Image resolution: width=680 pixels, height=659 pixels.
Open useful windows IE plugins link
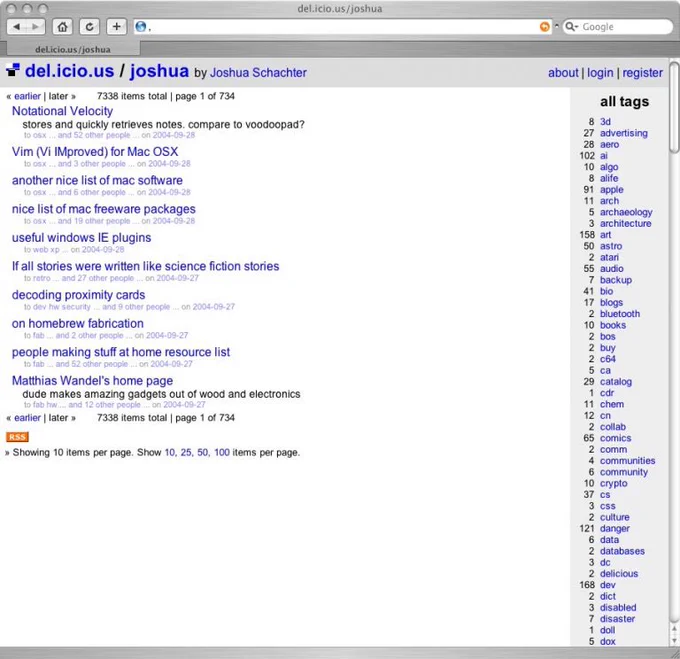pos(81,238)
